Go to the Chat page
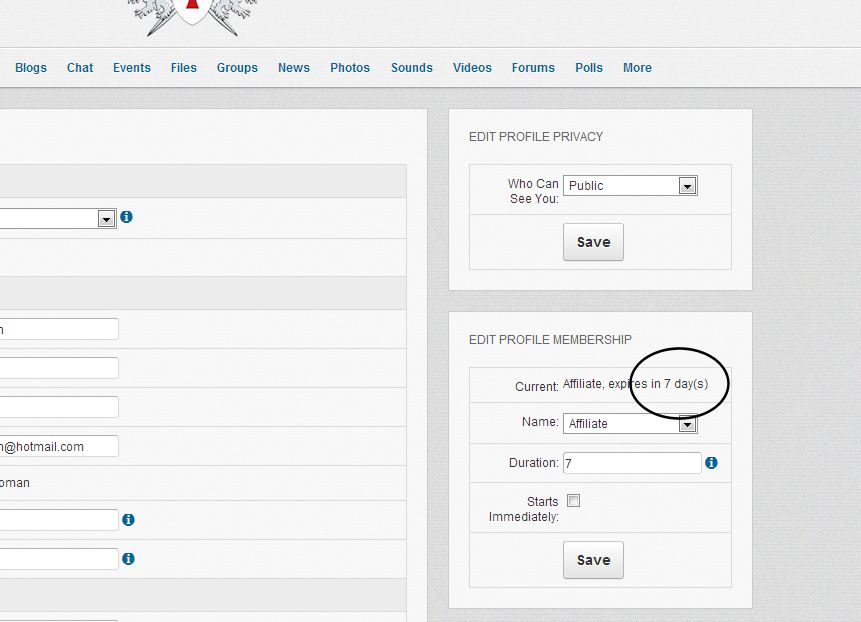This screenshot has width=861, height=622. click(x=80, y=68)
